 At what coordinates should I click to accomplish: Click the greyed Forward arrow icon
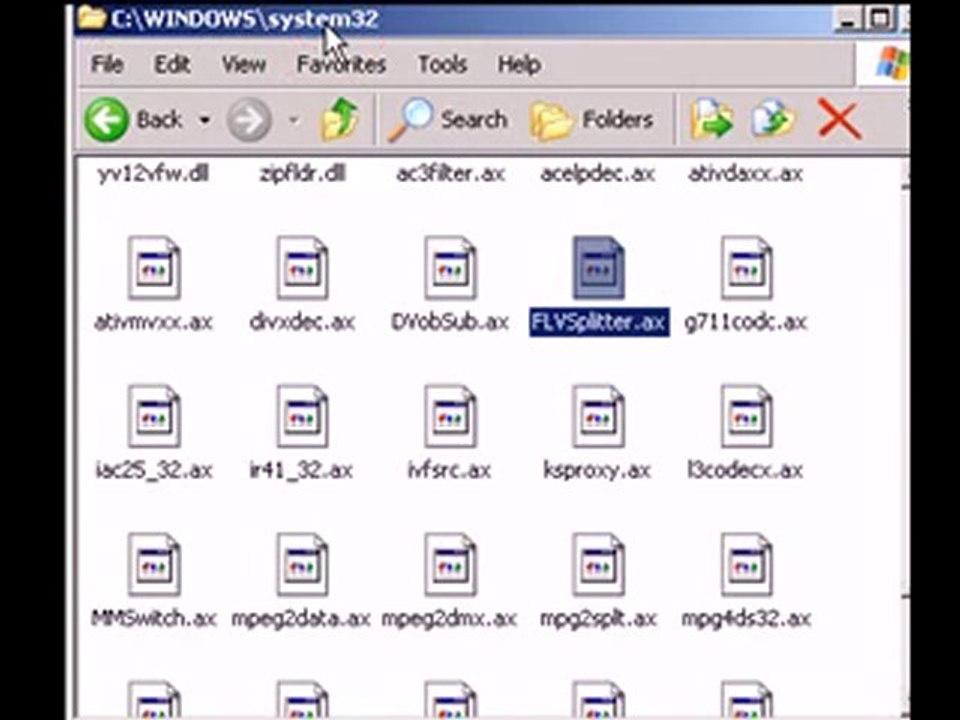click(249, 120)
